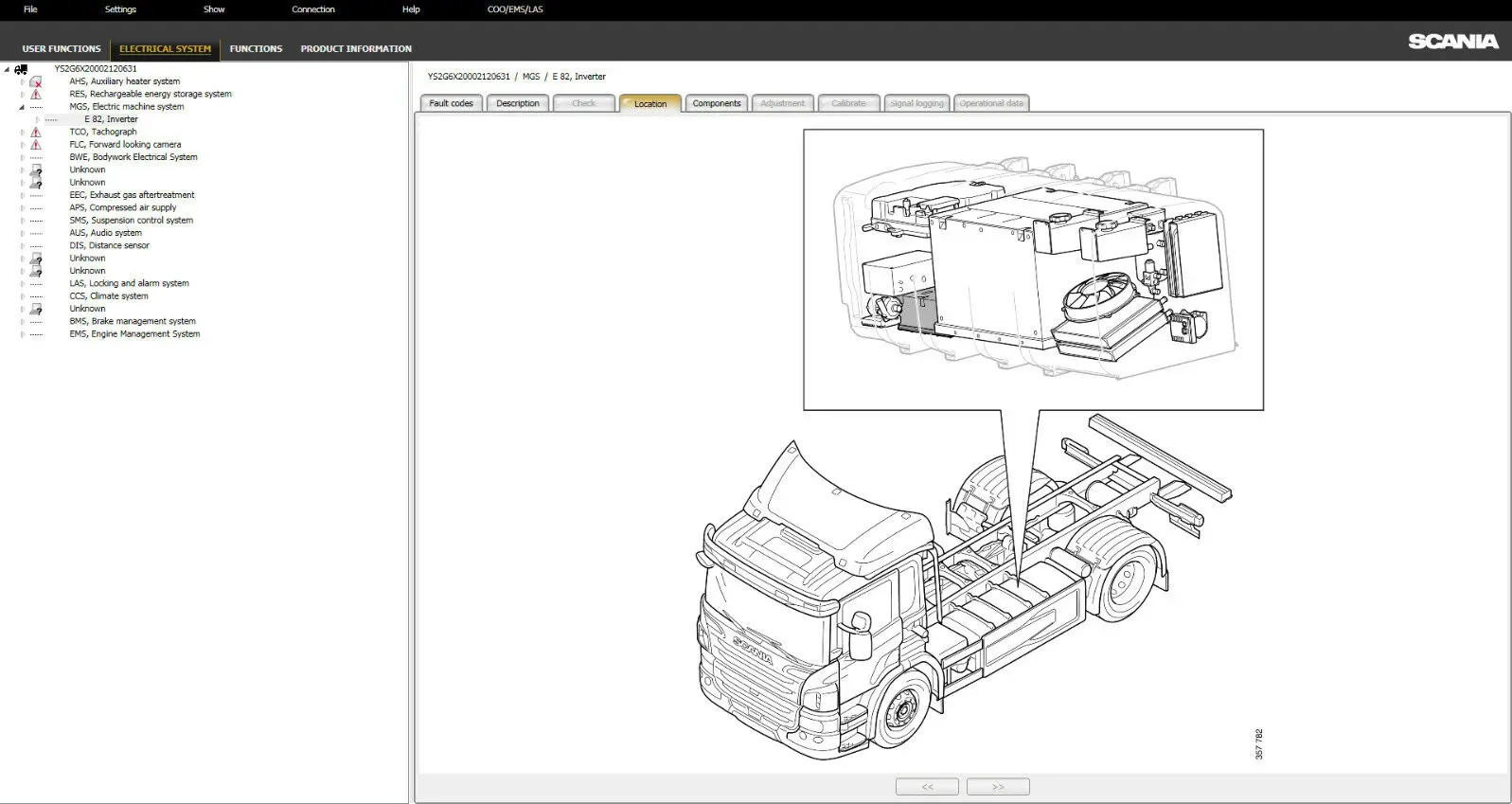1512x804 pixels.
Task: Click the previous image << button
Action: [x=927, y=787]
